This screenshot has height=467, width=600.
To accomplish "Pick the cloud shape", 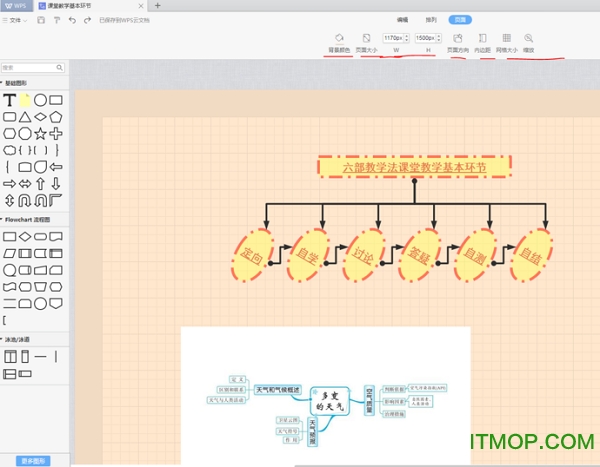I will 9,149.
